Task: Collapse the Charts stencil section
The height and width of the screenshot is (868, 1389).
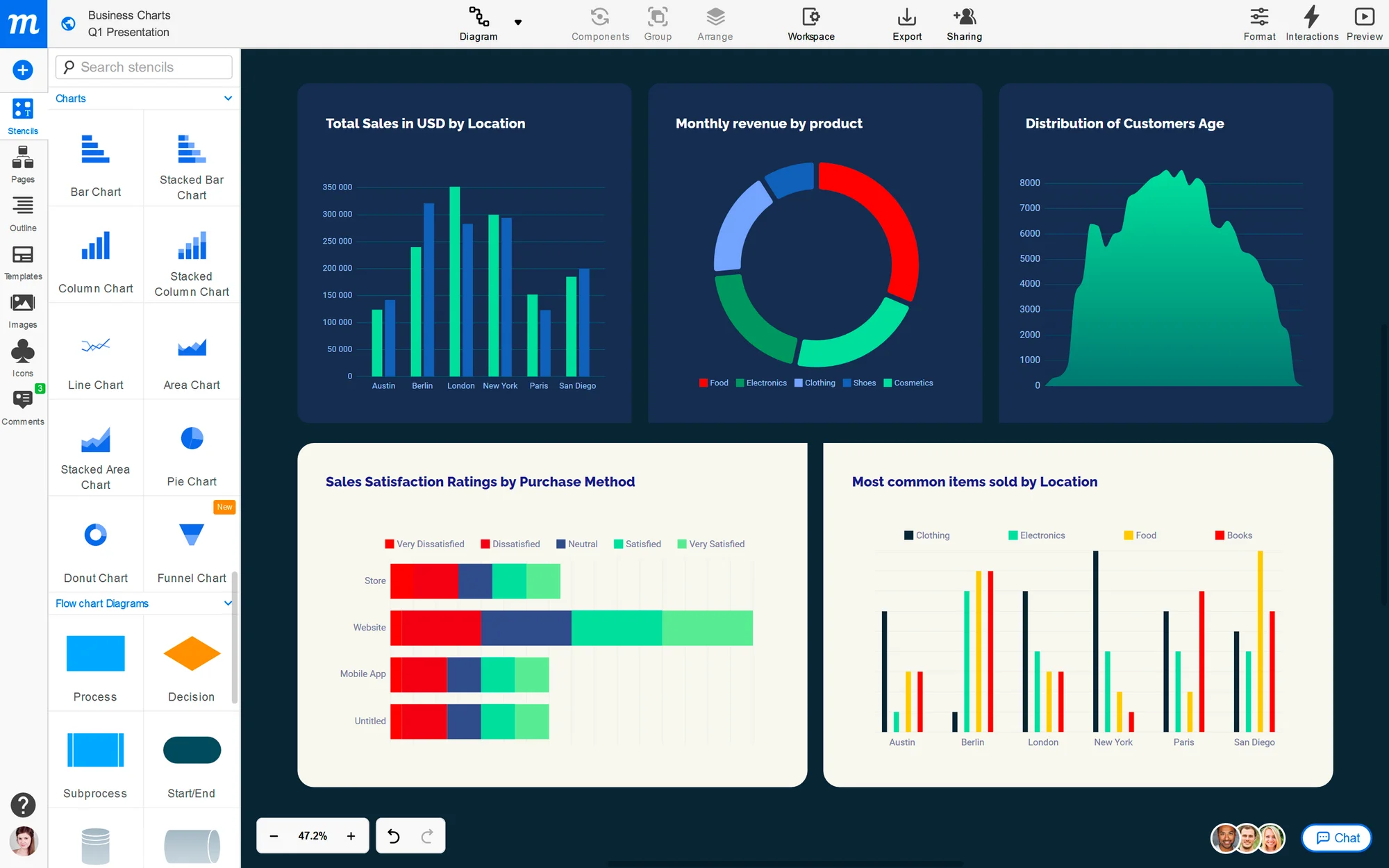Action: [228, 99]
